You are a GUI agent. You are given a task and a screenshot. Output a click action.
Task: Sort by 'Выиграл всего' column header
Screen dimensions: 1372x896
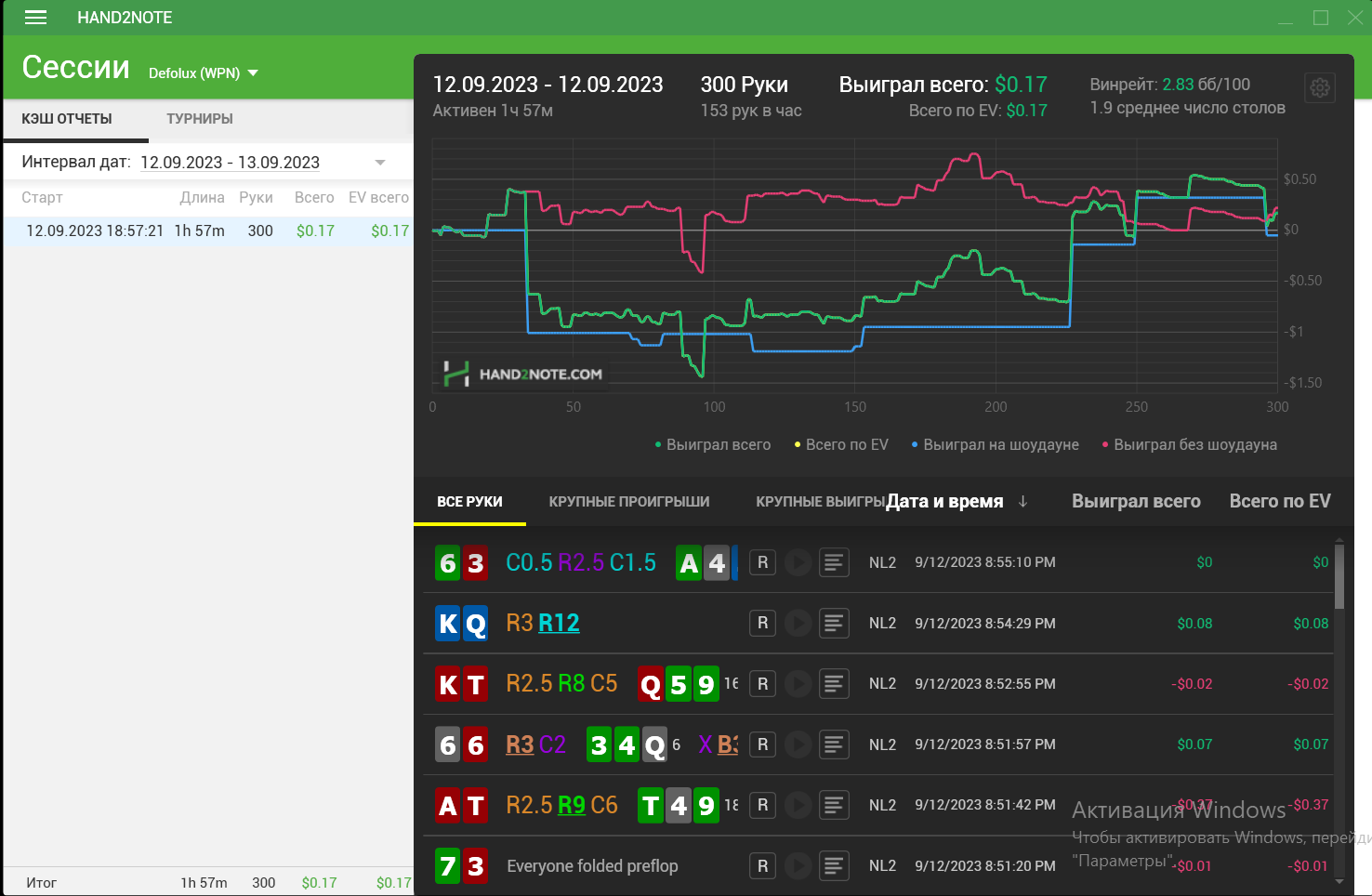pyautogui.click(x=1136, y=501)
